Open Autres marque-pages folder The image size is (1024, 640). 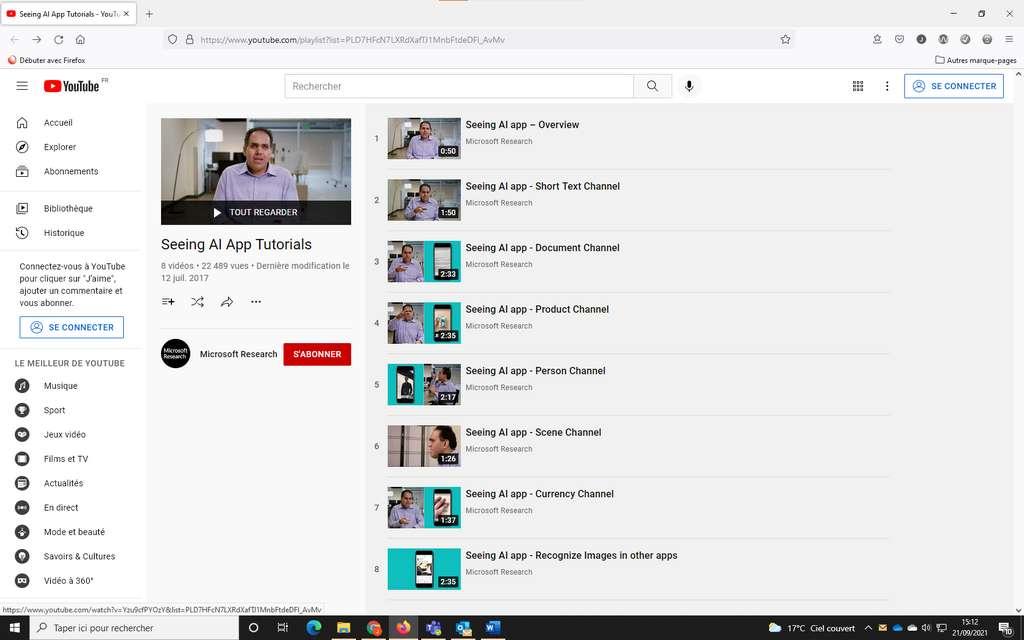click(976, 60)
